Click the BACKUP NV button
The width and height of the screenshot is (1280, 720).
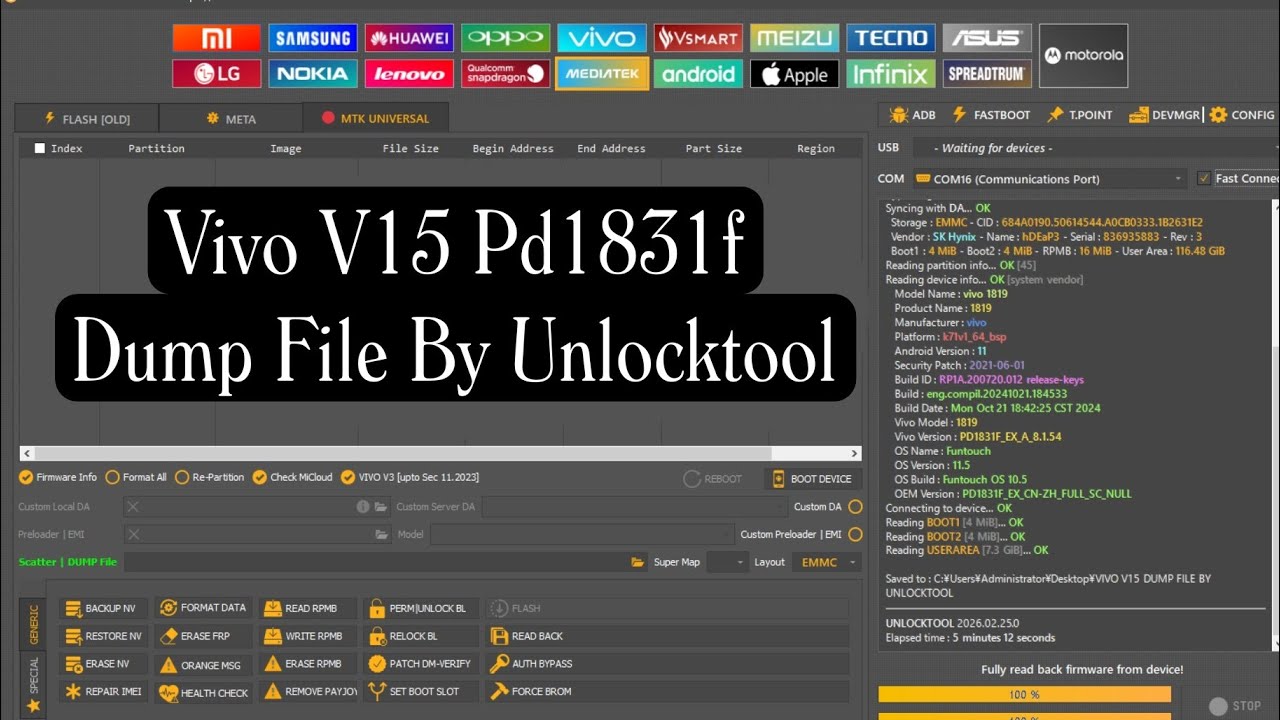tap(103, 608)
